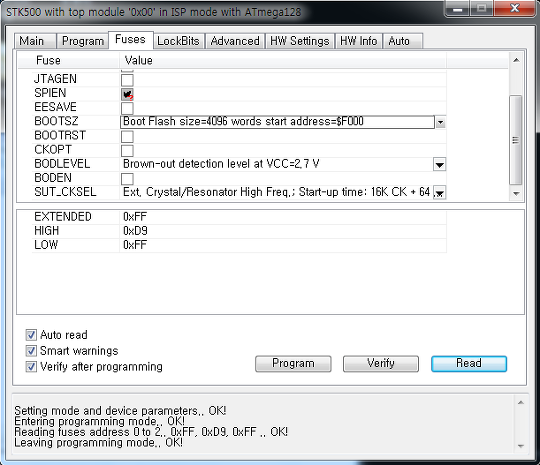This screenshot has width=540, height=465.
Task: Open the HW Info tab
Action: click(359, 41)
